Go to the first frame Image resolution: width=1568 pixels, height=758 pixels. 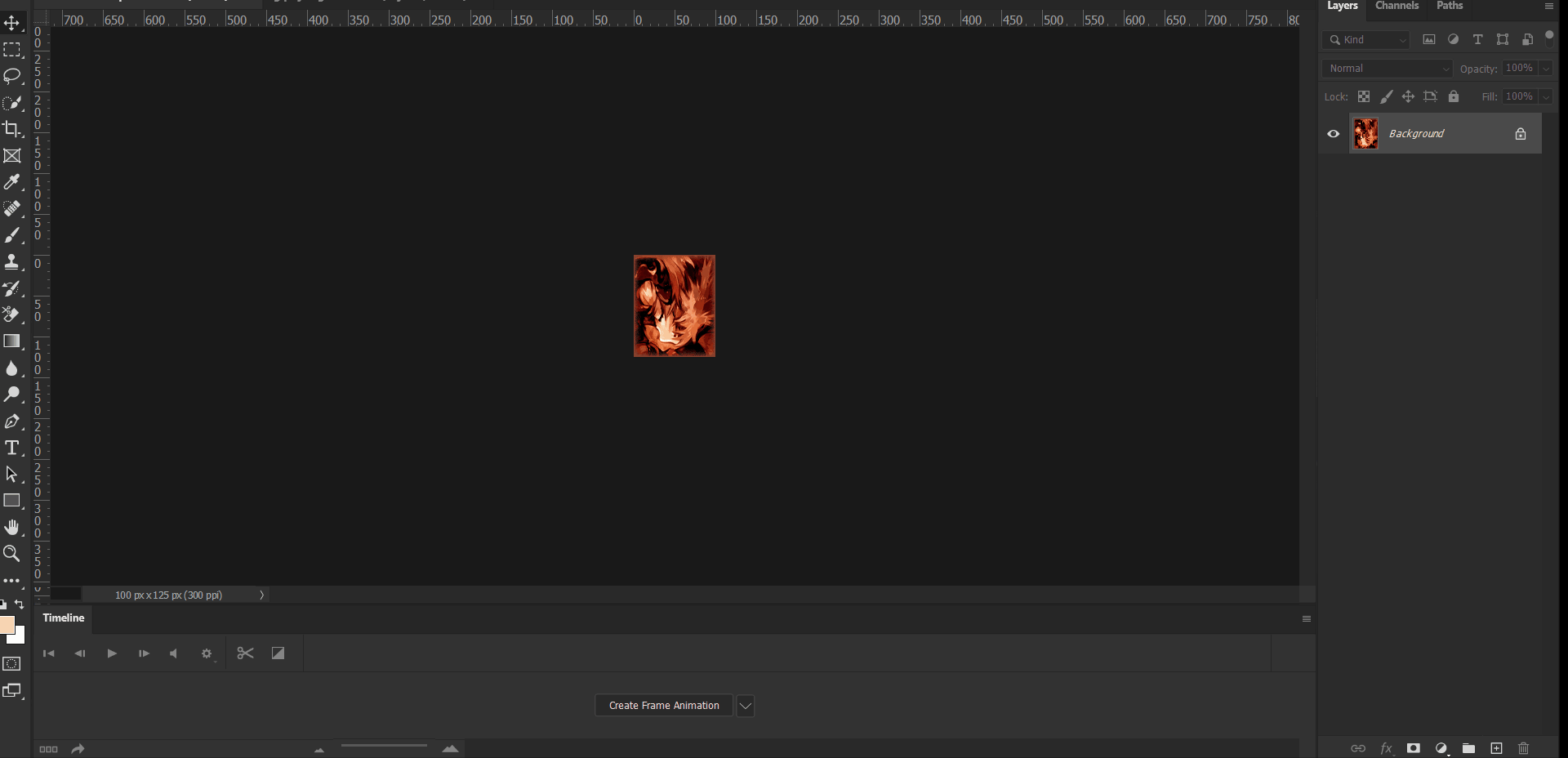click(x=49, y=653)
